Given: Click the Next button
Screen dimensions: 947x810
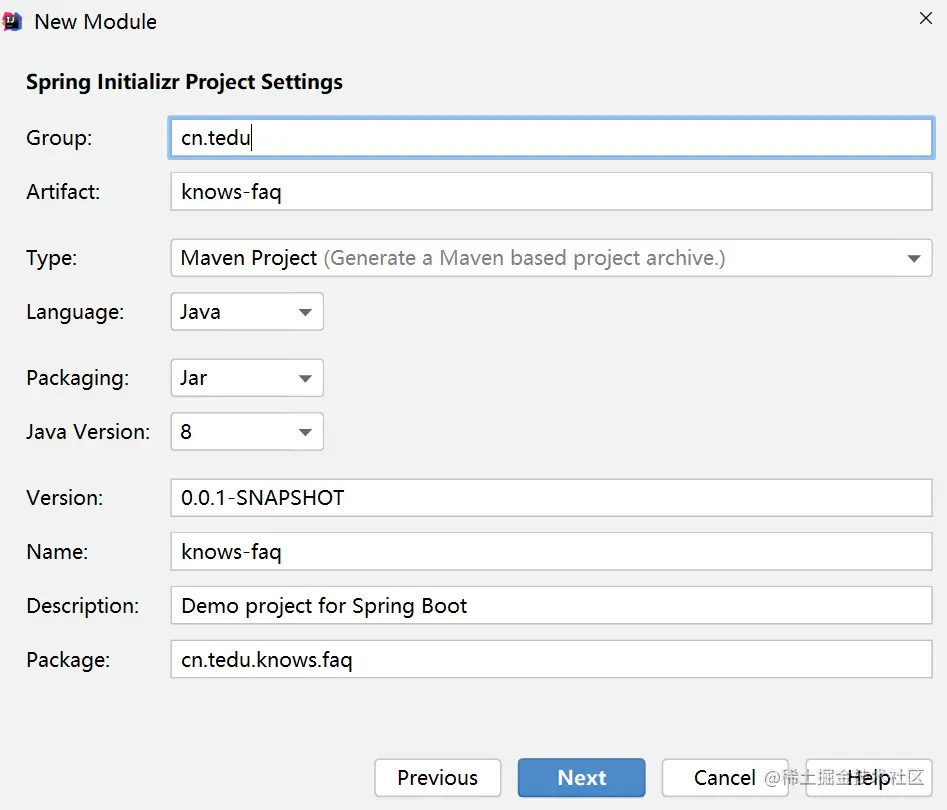Looking at the screenshot, I should (x=581, y=778).
